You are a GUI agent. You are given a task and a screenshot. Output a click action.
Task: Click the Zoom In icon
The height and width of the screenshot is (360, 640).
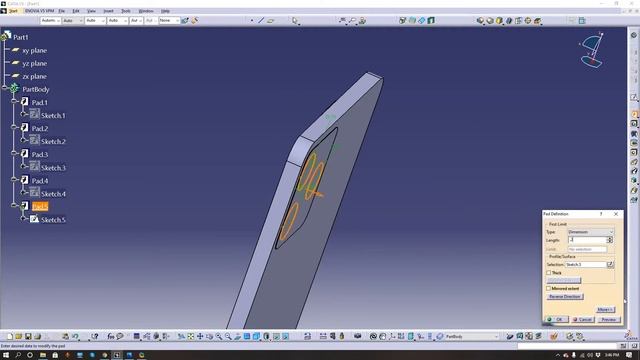point(219,336)
